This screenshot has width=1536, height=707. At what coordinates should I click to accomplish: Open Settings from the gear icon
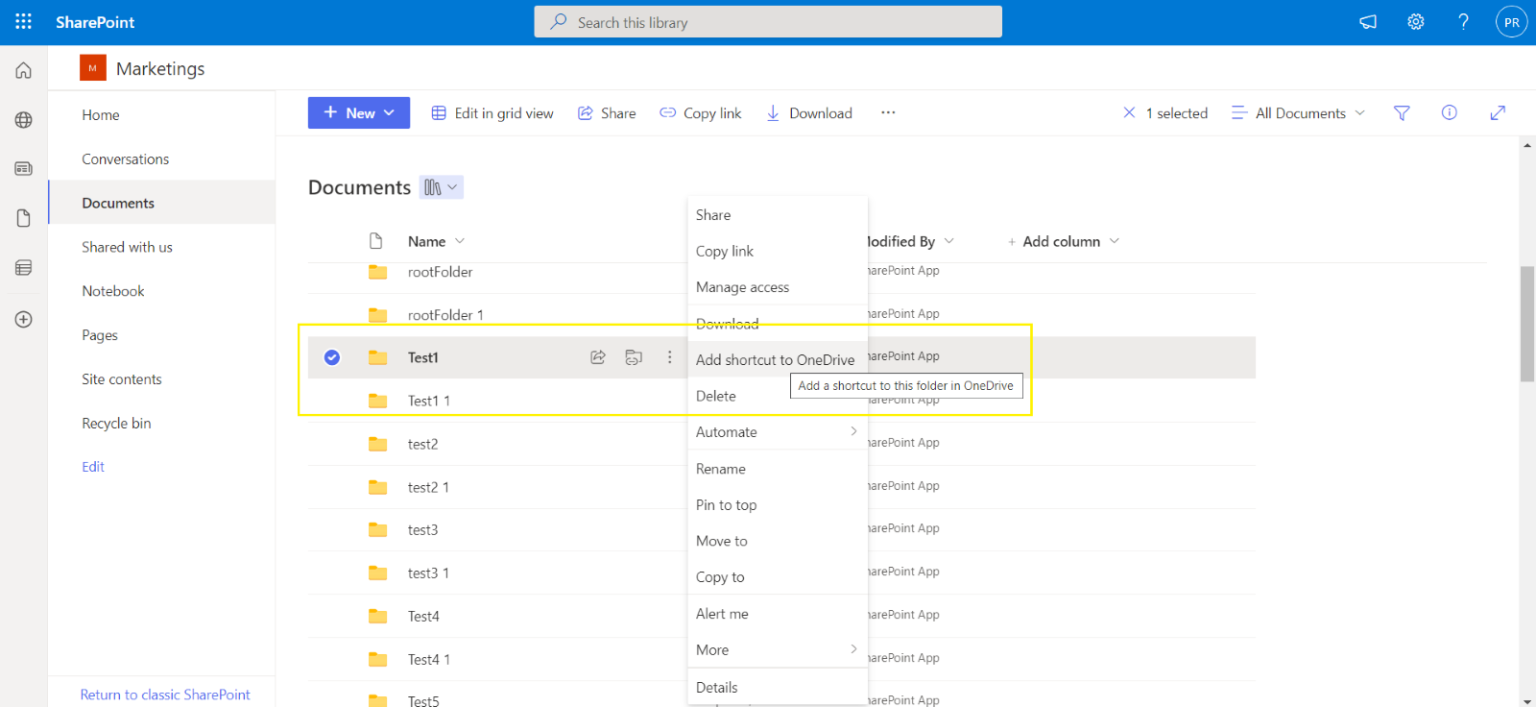pyautogui.click(x=1415, y=21)
